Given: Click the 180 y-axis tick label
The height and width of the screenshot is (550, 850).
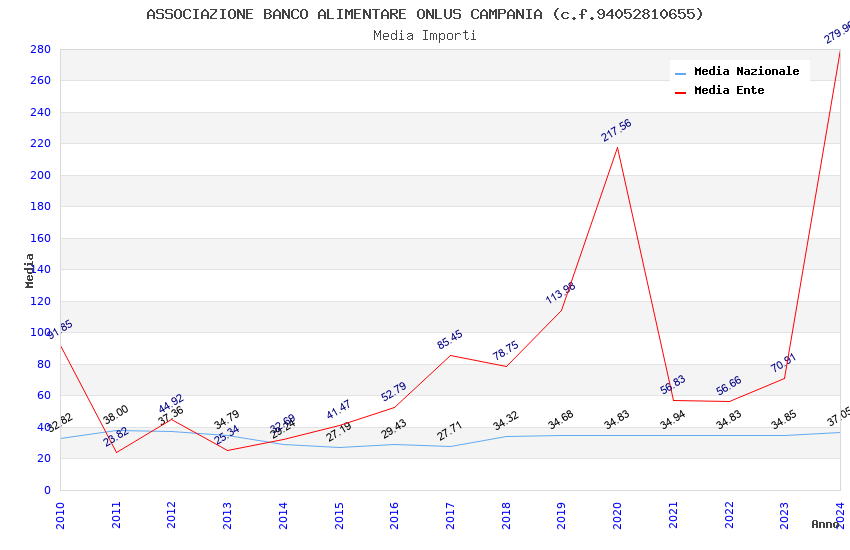Looking at the screenshot, I should coord(40,206).
